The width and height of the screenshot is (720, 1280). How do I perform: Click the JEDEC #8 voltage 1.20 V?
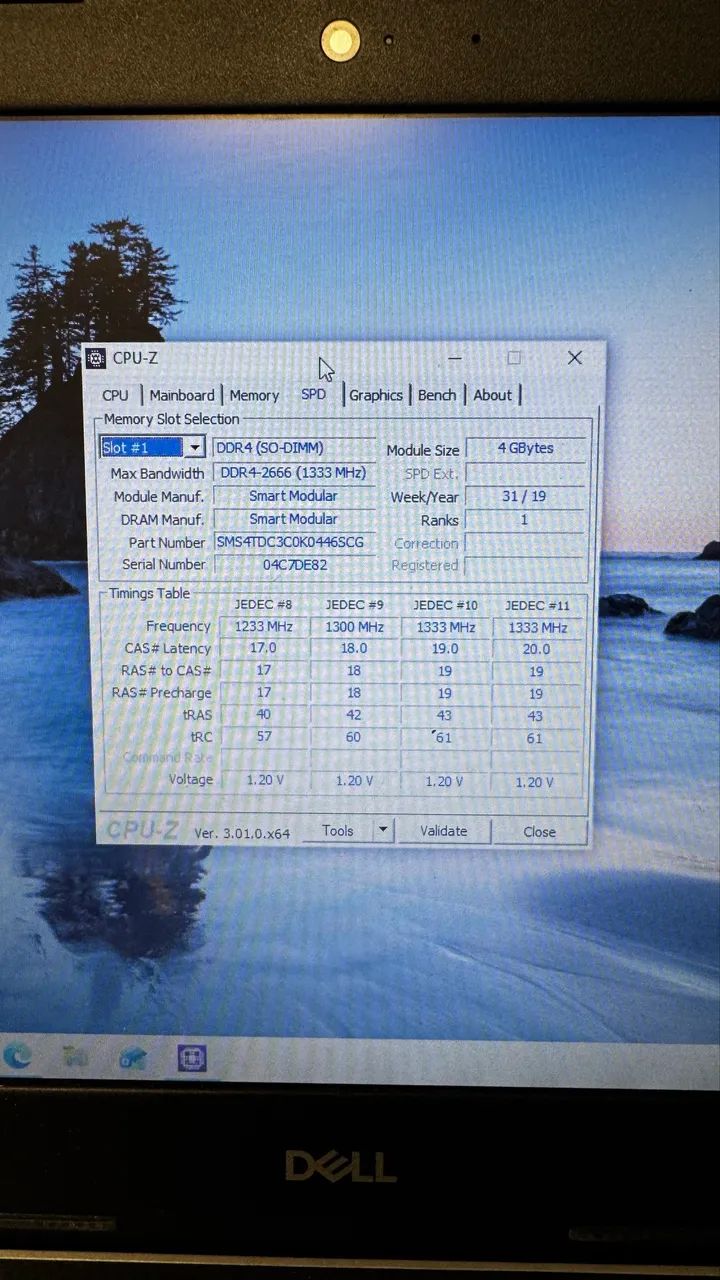[264, 781]
